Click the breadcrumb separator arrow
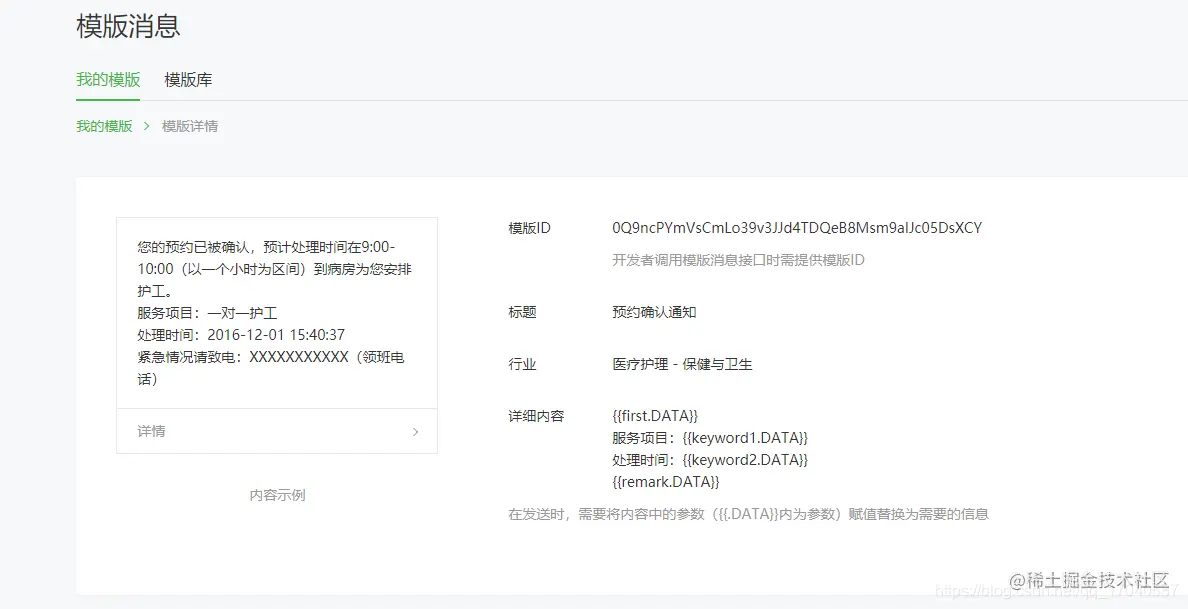The height and width of the screenshot is (609, 1188). point(147,126)
